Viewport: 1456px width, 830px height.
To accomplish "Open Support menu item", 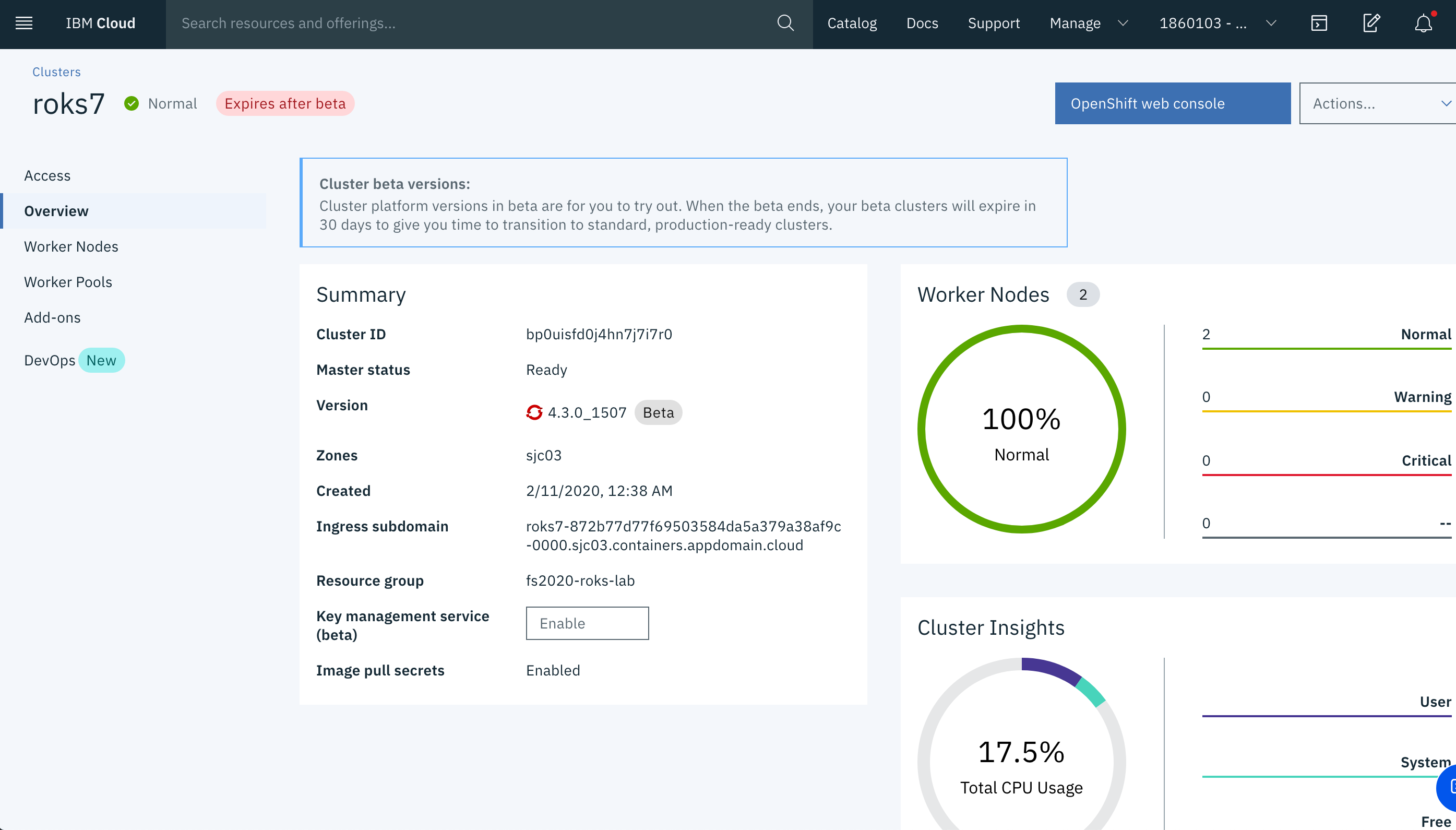I will click(x=993, y=23).
